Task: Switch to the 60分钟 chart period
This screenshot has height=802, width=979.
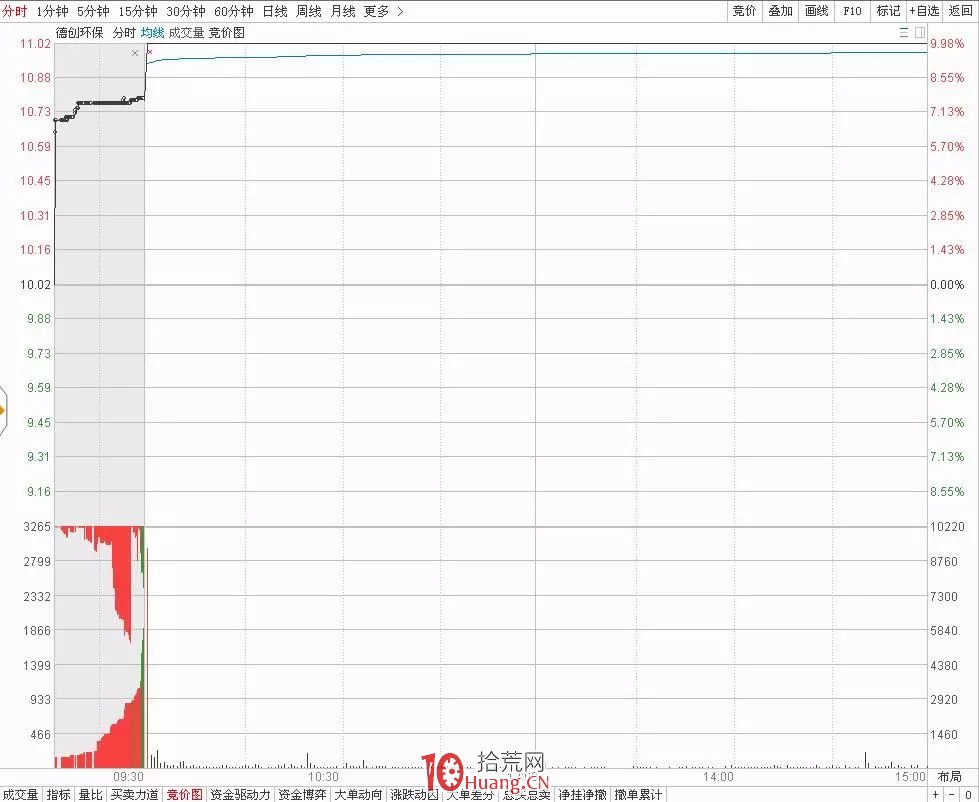Action: tap(234, 11)
